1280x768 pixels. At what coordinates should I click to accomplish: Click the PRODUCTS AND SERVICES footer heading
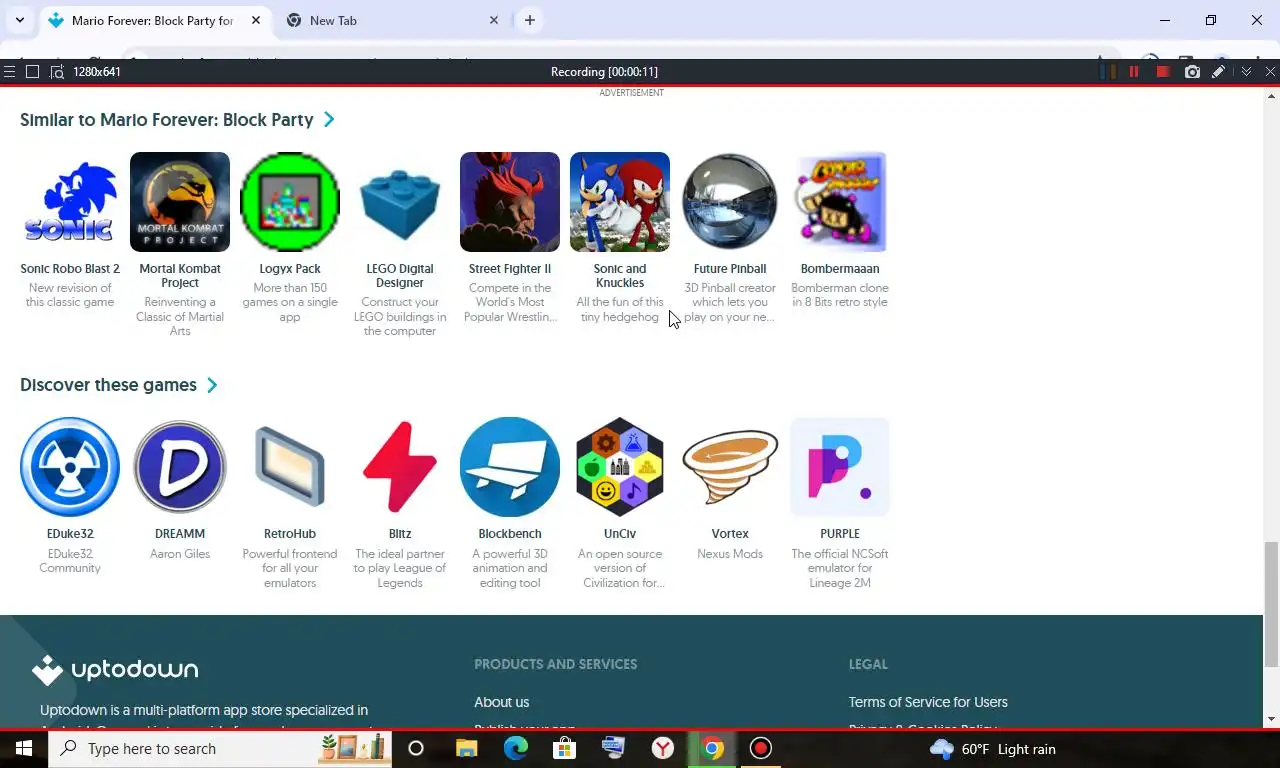(x=555, y=664)
